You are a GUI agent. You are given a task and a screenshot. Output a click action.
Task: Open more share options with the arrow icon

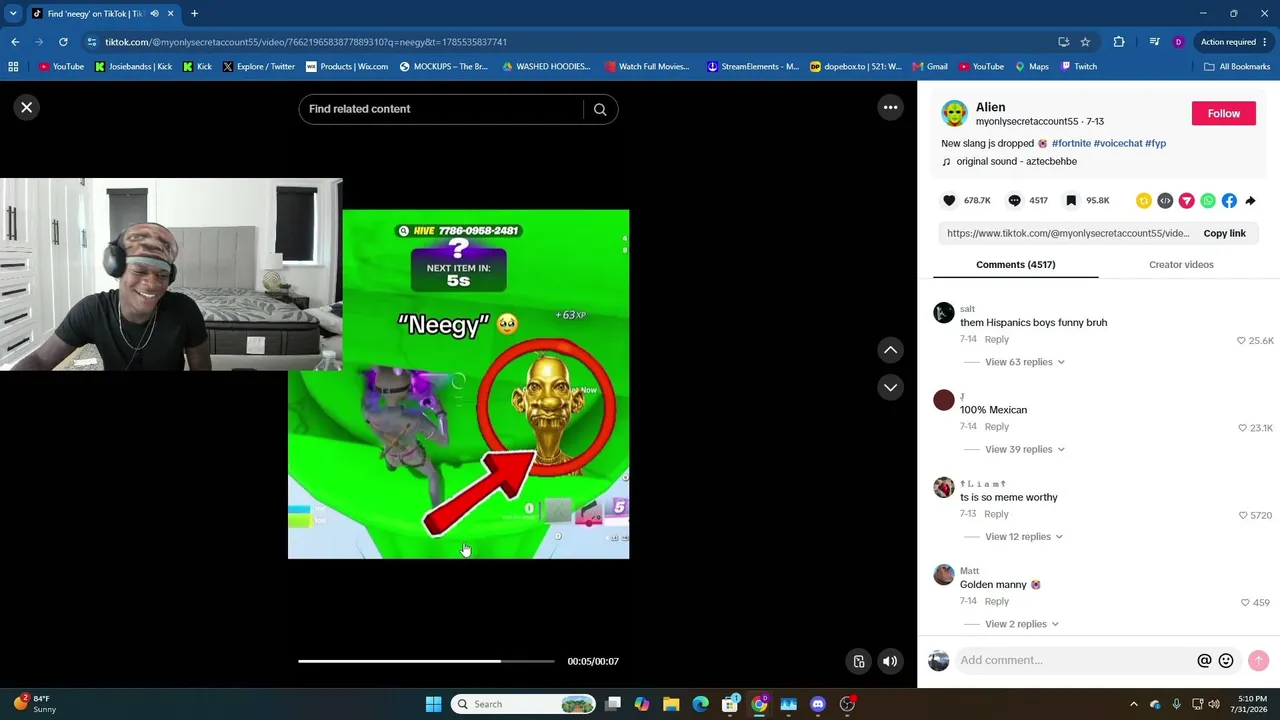coord(1250,201)
